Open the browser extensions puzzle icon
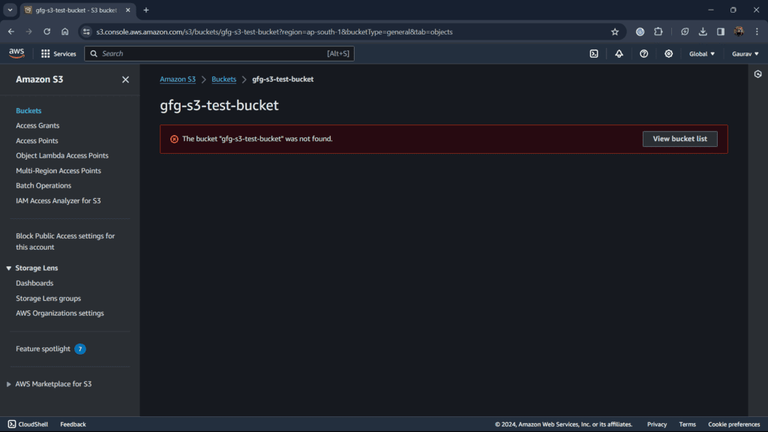 (658, 32)
